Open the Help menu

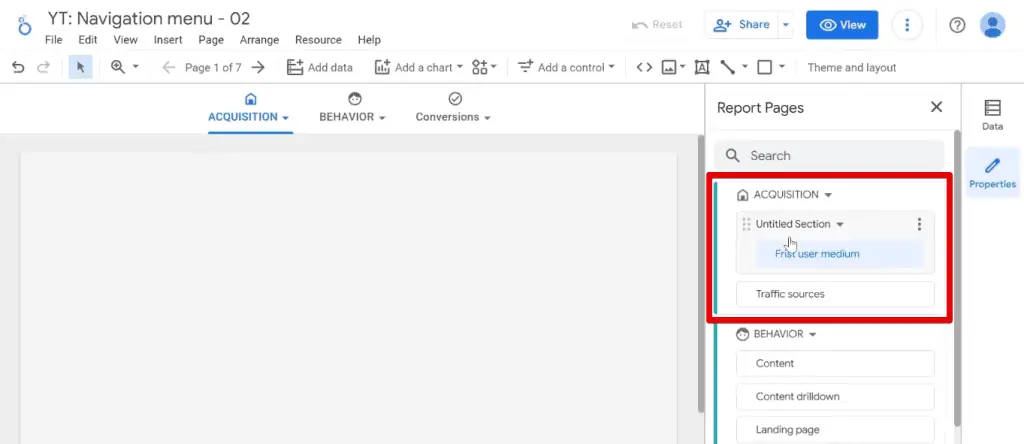point(369,40)
